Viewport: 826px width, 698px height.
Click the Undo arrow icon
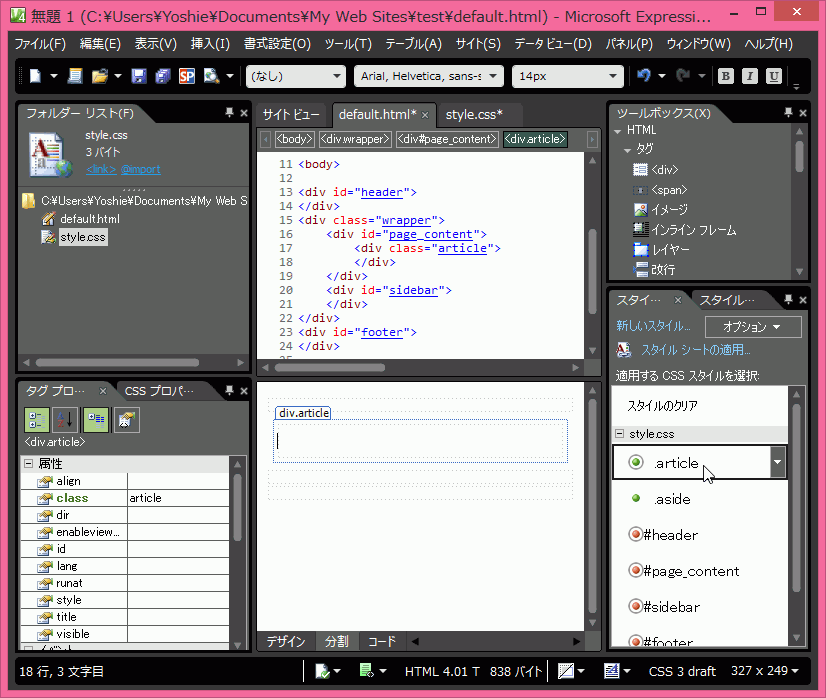click(644, 76)
